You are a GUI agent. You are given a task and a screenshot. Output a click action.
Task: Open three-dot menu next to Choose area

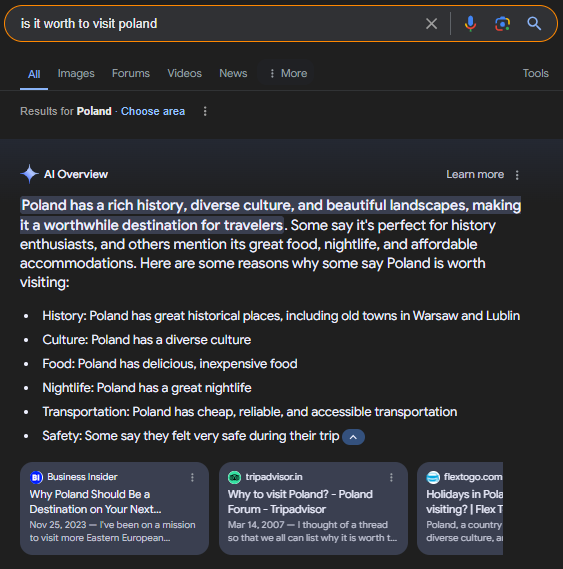coord(205,111)
